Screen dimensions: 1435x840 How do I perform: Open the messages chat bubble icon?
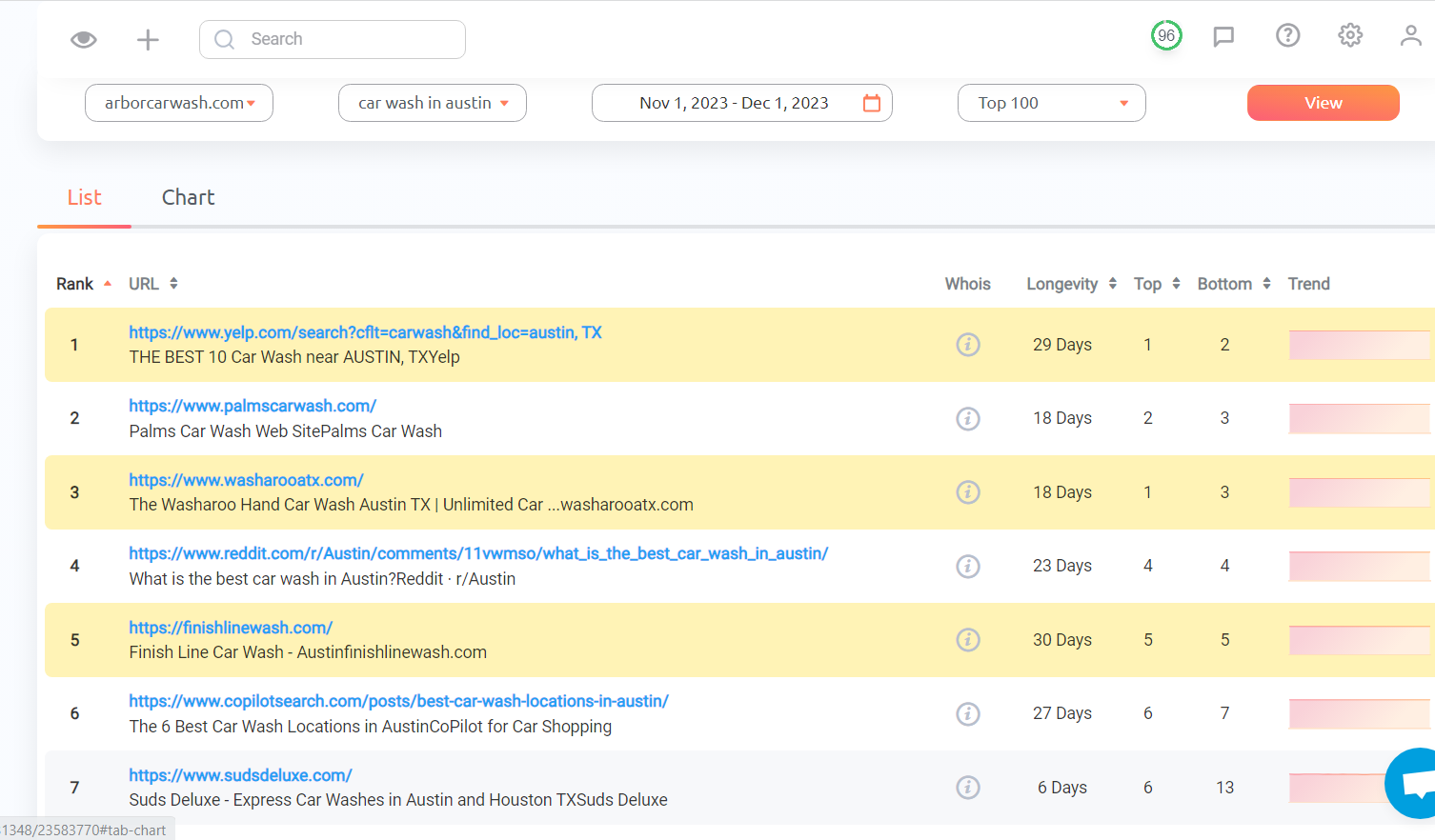[1223, 36]
